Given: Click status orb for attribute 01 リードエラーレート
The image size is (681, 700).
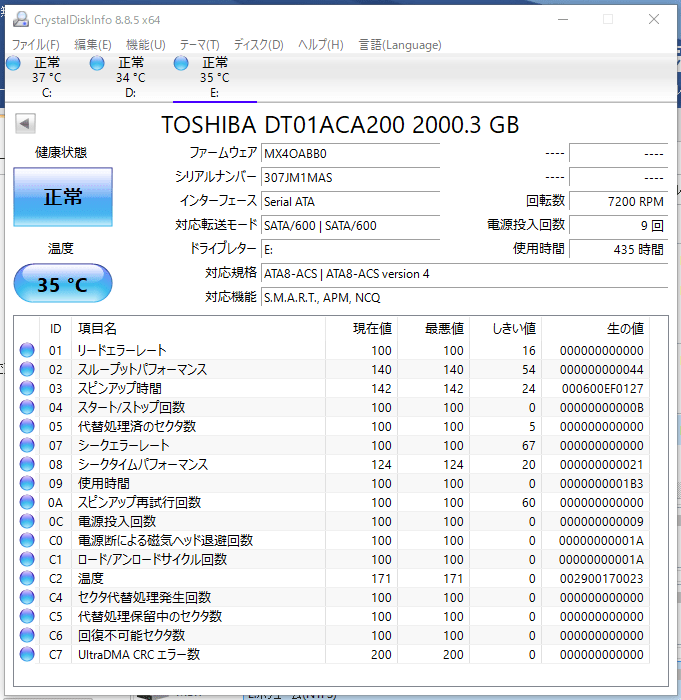Looking at the screenshot, I should coord(27,350).
